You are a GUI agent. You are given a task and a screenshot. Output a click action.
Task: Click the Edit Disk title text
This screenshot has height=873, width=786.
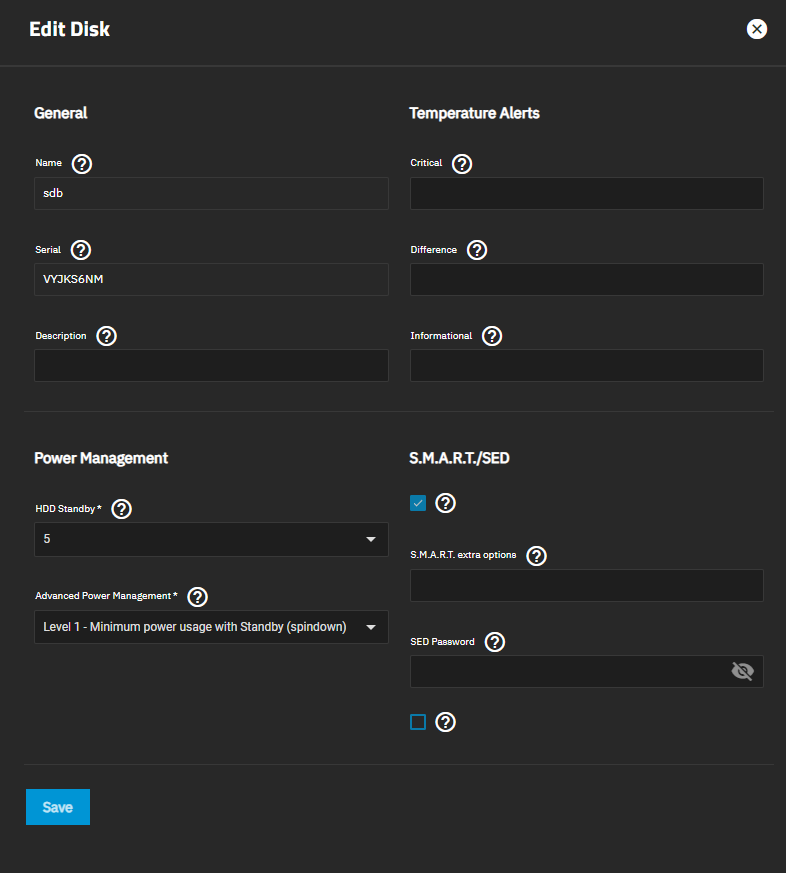click(x=70, y=29)
